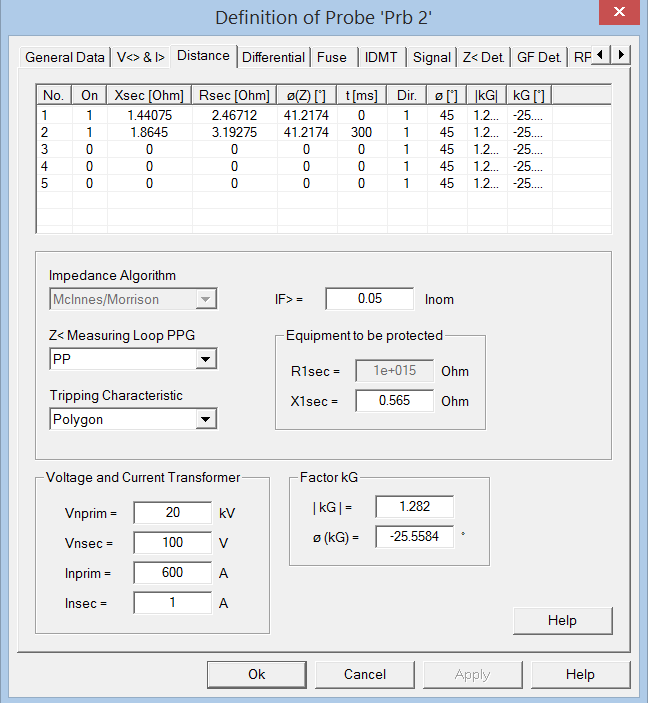Switch to the General Data tab

tap(64, 57)
